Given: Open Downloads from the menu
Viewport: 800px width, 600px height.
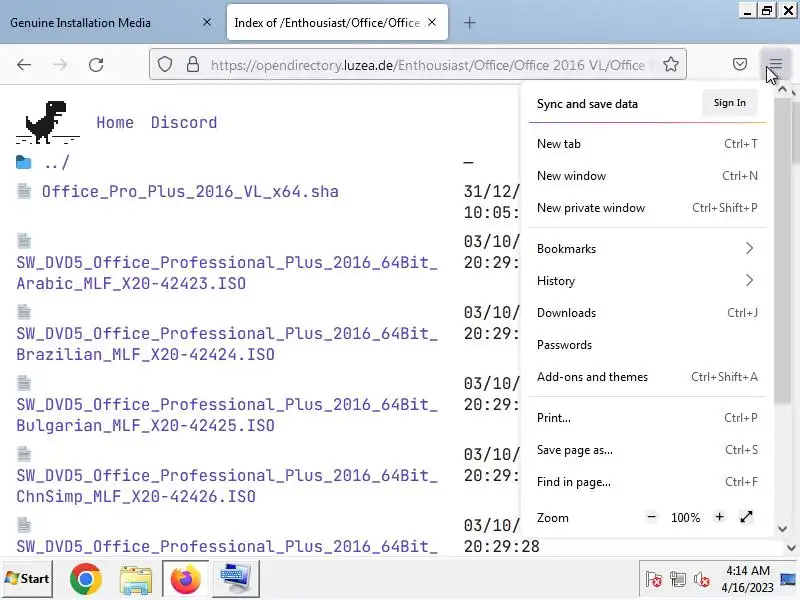Looking at the screenshot, I should point(647,313).
